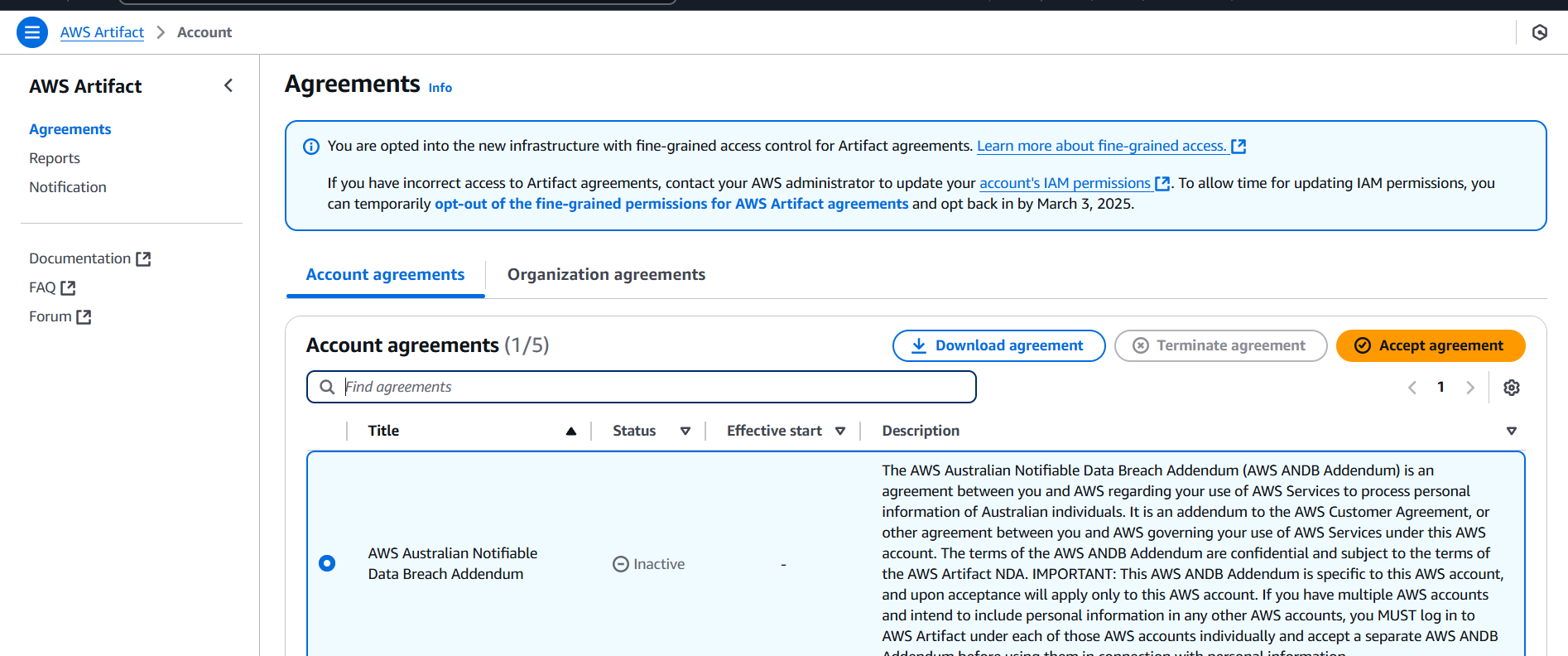Screen dimensions: 1568x656
Task: Focus the Find agreements search field
Action: tap(642, 387)
